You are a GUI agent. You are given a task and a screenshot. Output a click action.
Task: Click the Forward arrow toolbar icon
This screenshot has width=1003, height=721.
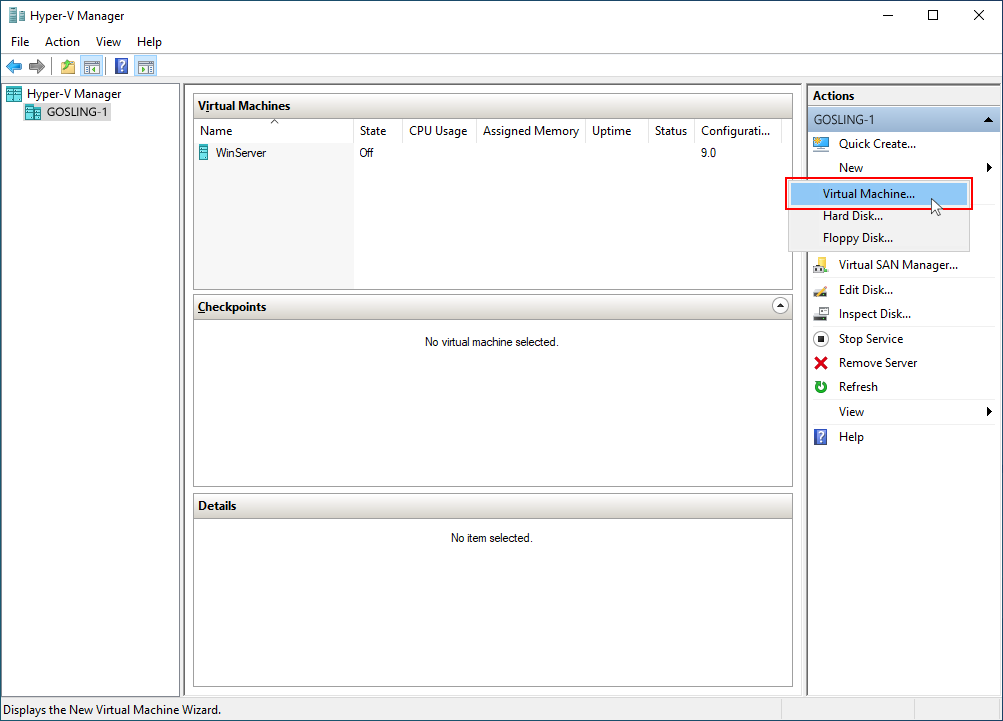(37, 66)
